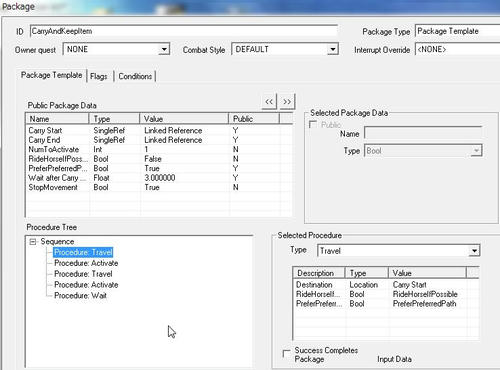This screenshot has width=500, height=370.
Task: Click the 3.000000 float value cell
Action: click(x=160, y=178)
